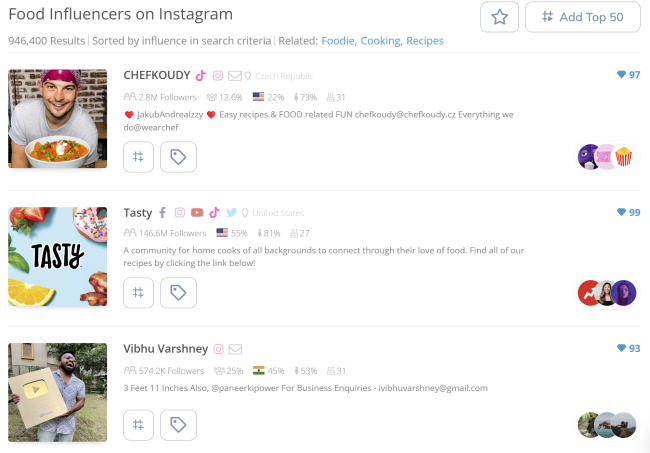The image size is (650, 453).
Task: Open Tasty's YouTube icon
Action: (197, 213)
